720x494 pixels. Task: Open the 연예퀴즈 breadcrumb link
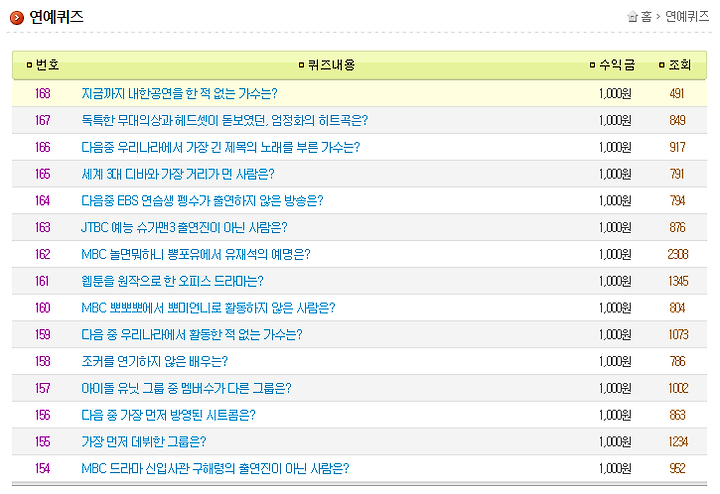point(687,17)
